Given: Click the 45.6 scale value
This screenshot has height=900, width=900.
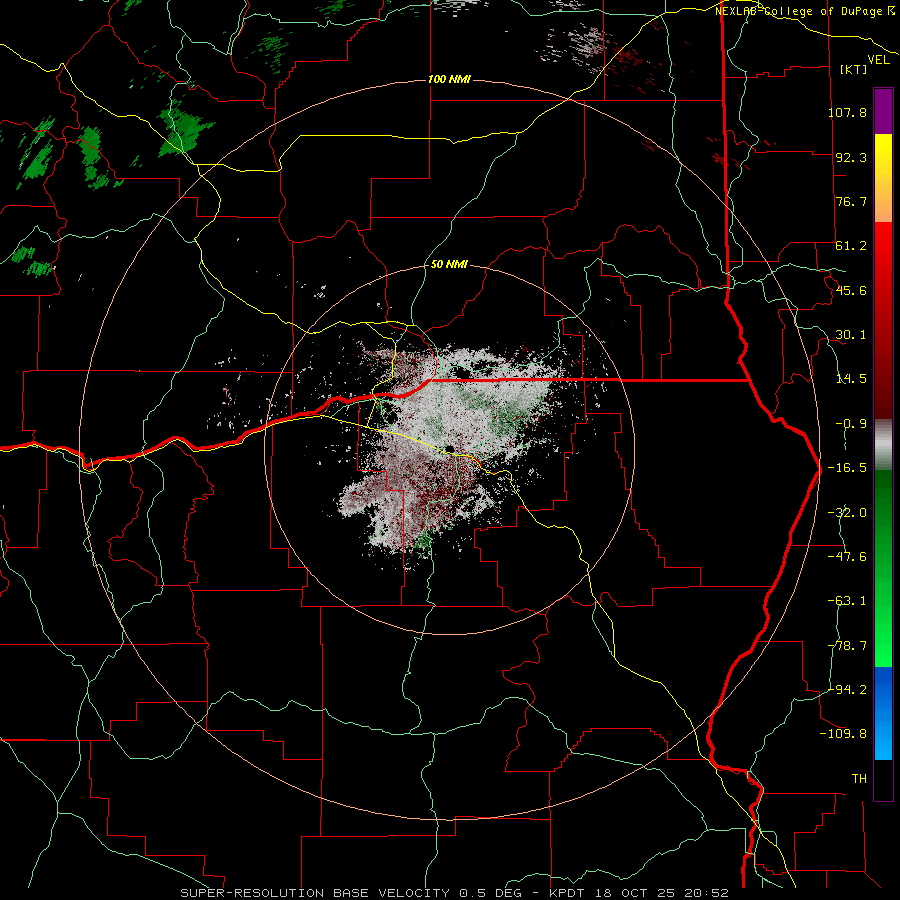Looking at the screenshot, I should click(x=851, y=290).
